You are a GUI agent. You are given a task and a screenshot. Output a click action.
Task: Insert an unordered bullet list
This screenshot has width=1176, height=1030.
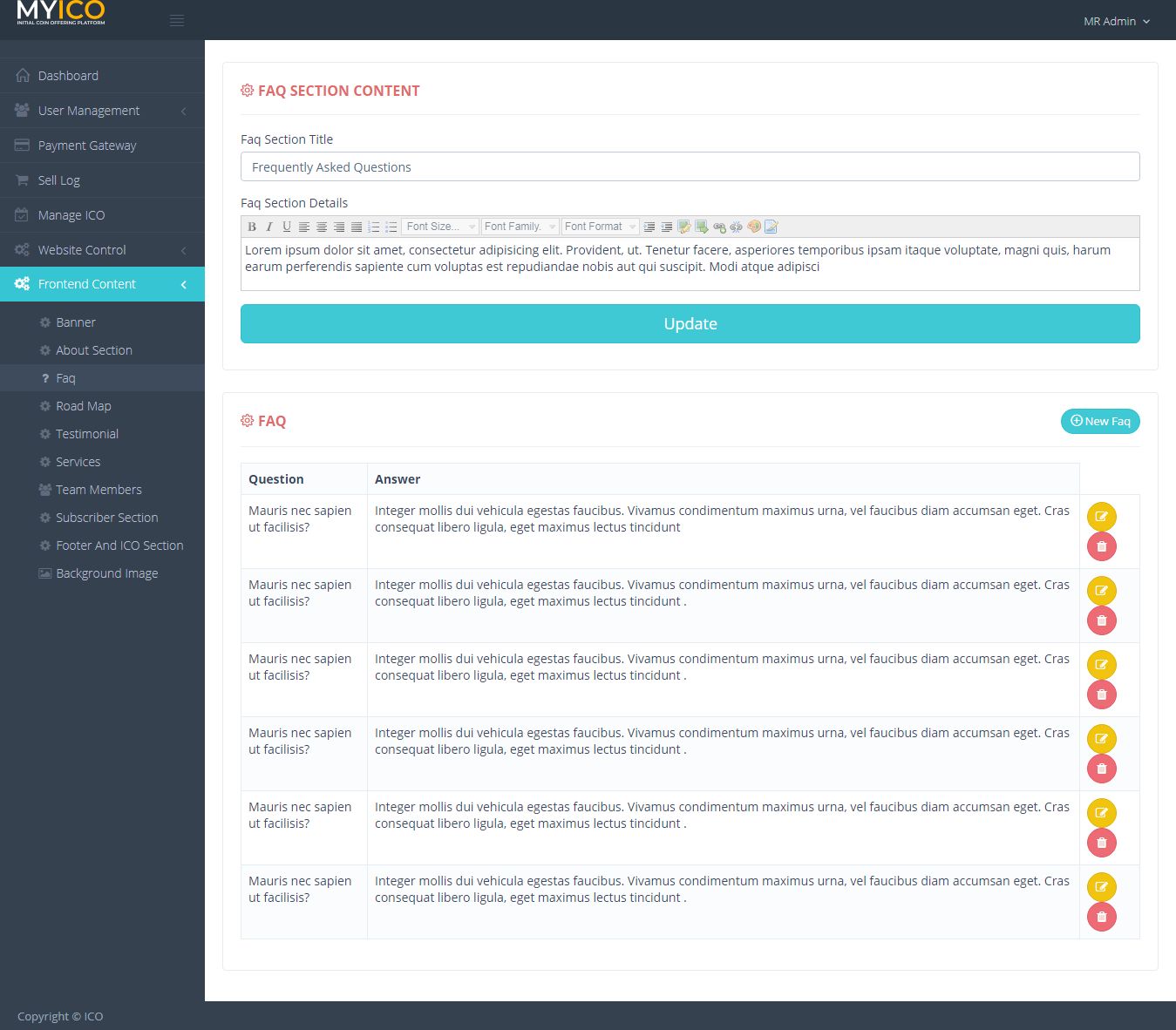391,227
